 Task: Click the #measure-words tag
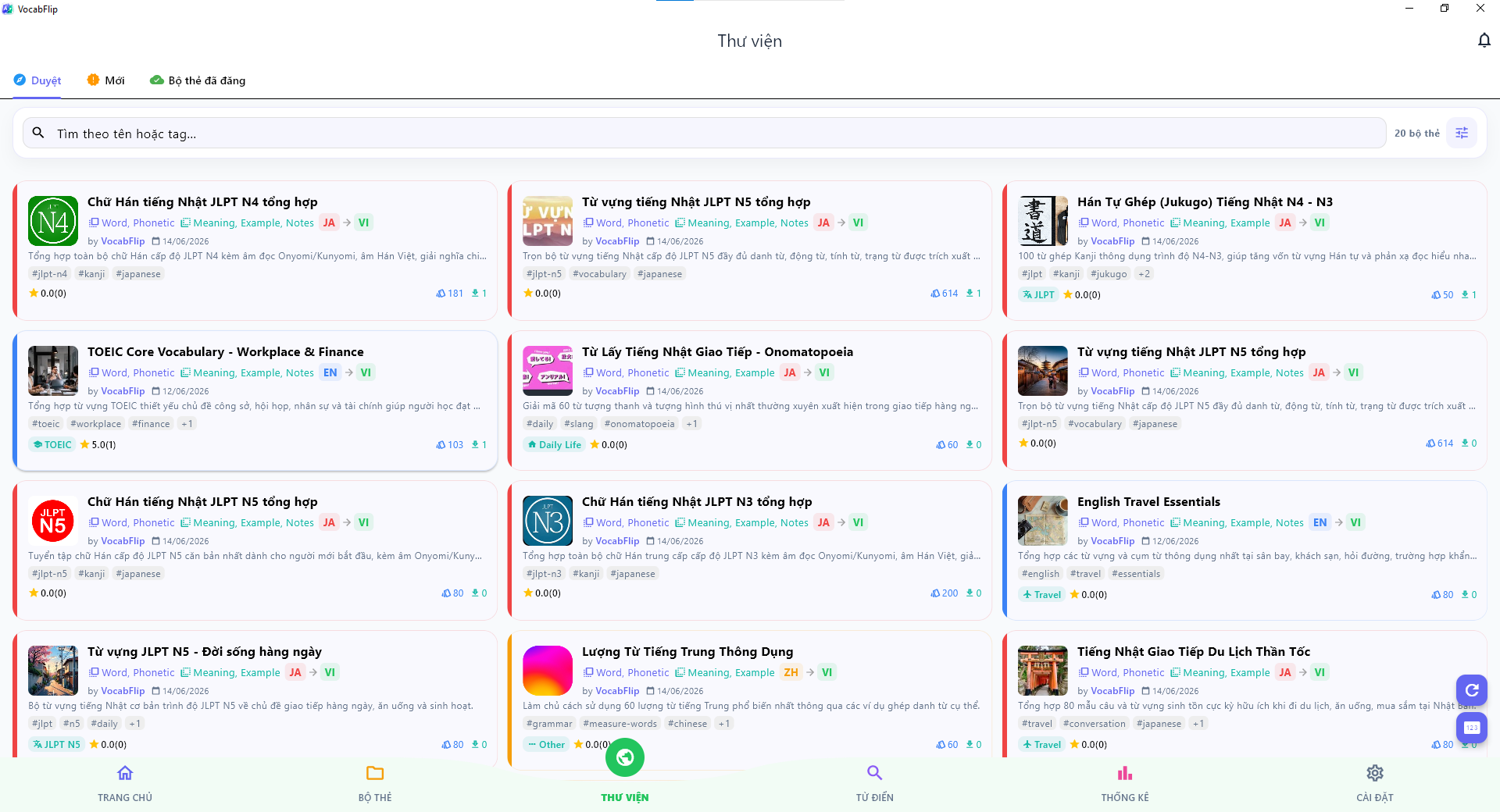click(620, 724)
